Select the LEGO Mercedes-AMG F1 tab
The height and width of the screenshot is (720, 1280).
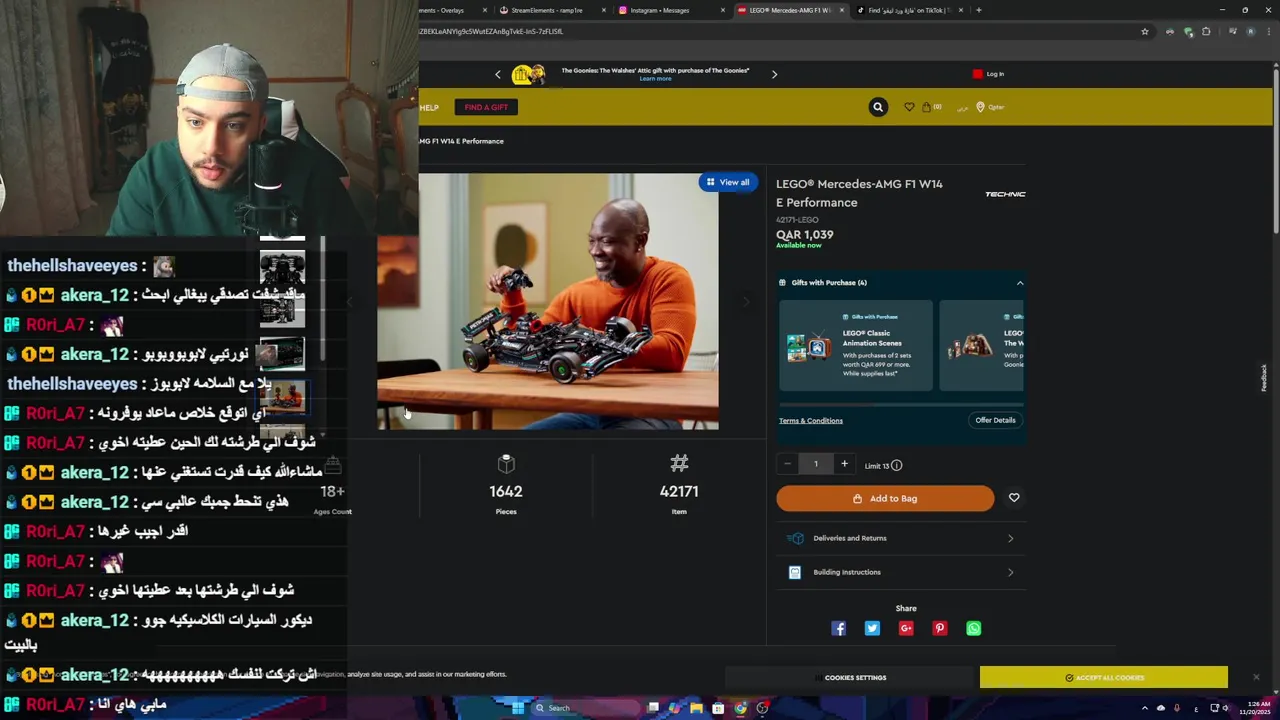tap(790, 10)
